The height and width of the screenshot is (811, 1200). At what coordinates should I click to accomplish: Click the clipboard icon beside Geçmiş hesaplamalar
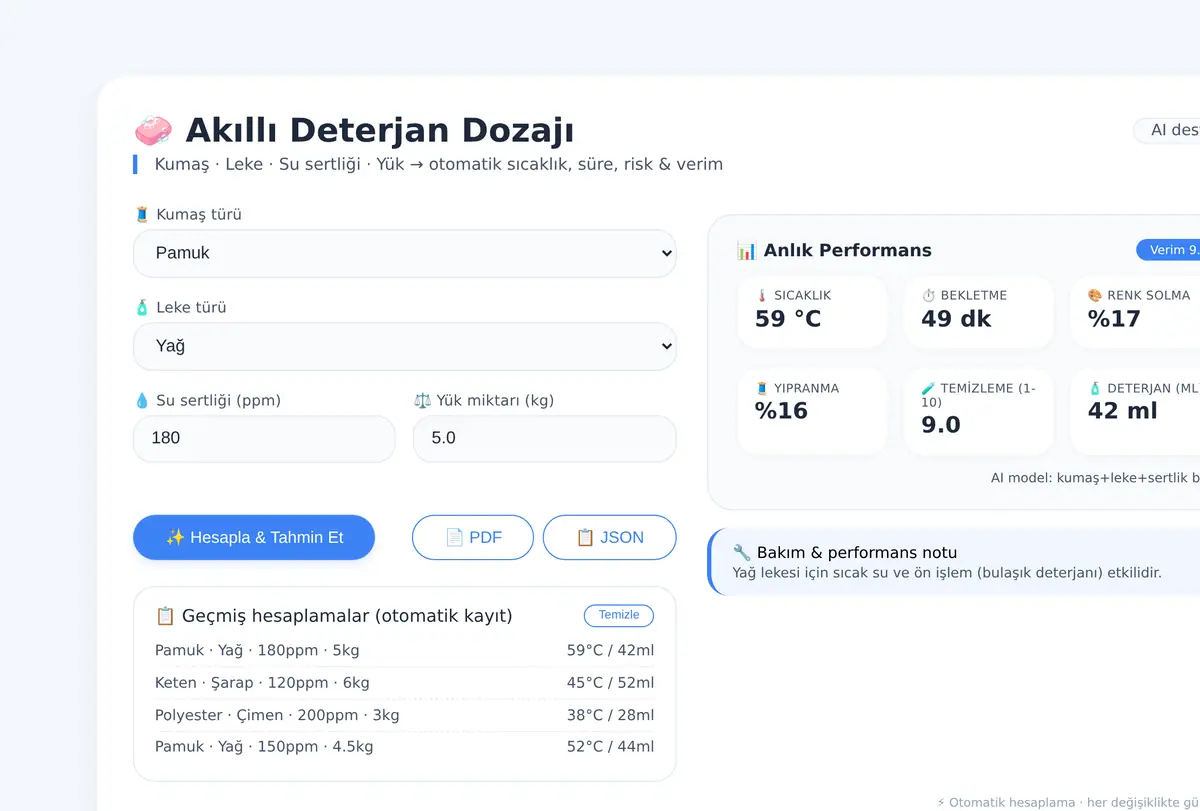point(165,616)
